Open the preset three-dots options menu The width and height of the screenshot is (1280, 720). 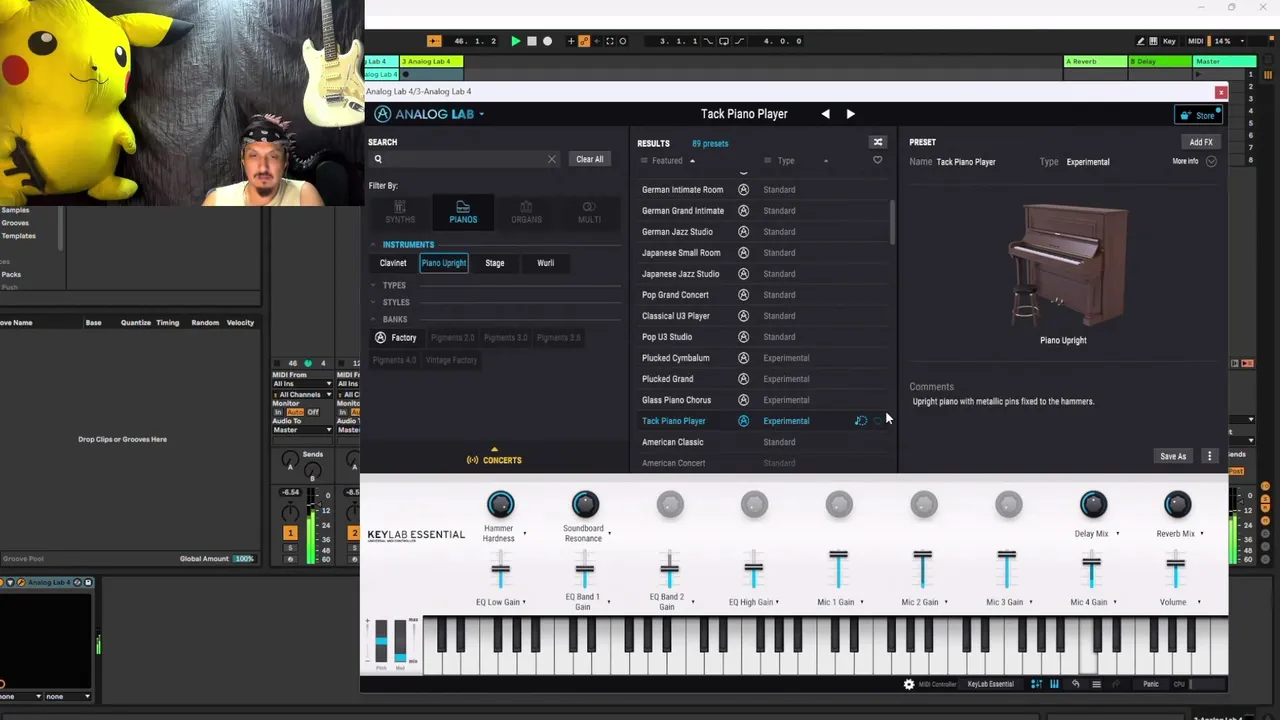(1210, 456)
